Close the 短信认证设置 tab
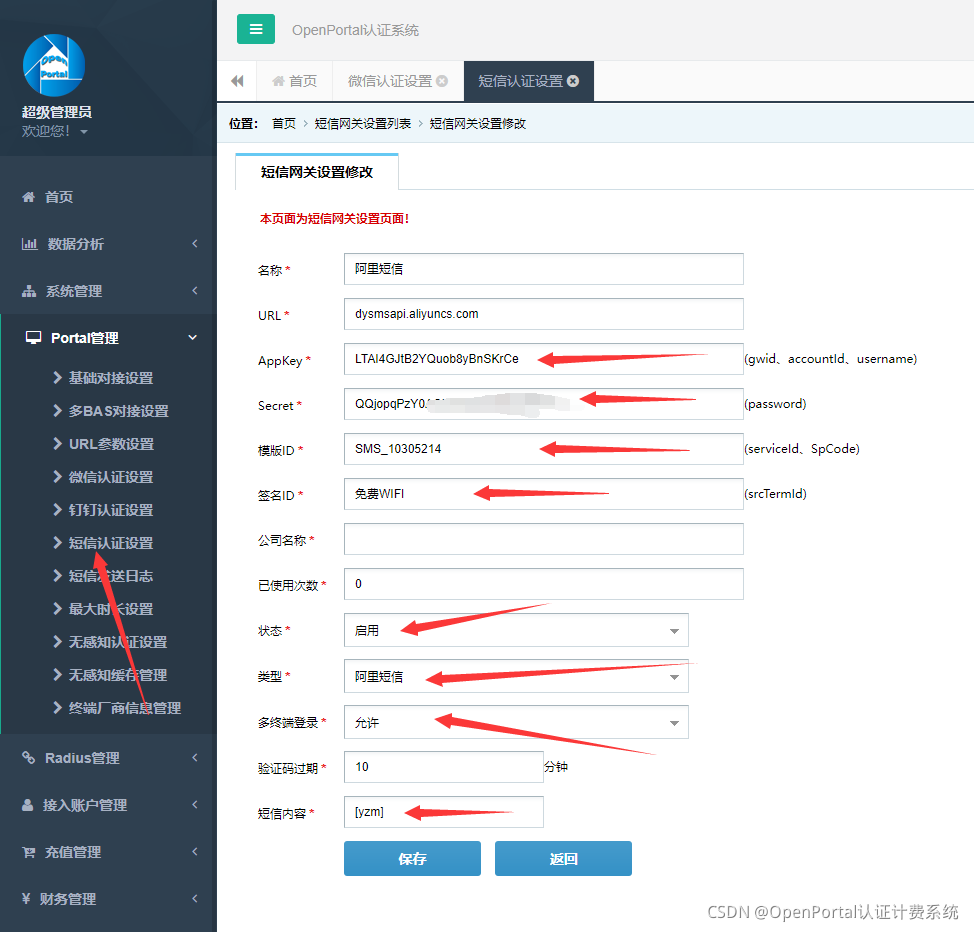Image resolution: width=974 pixels, height=932 pixels. pyautogui.click(x=573, y=81)
